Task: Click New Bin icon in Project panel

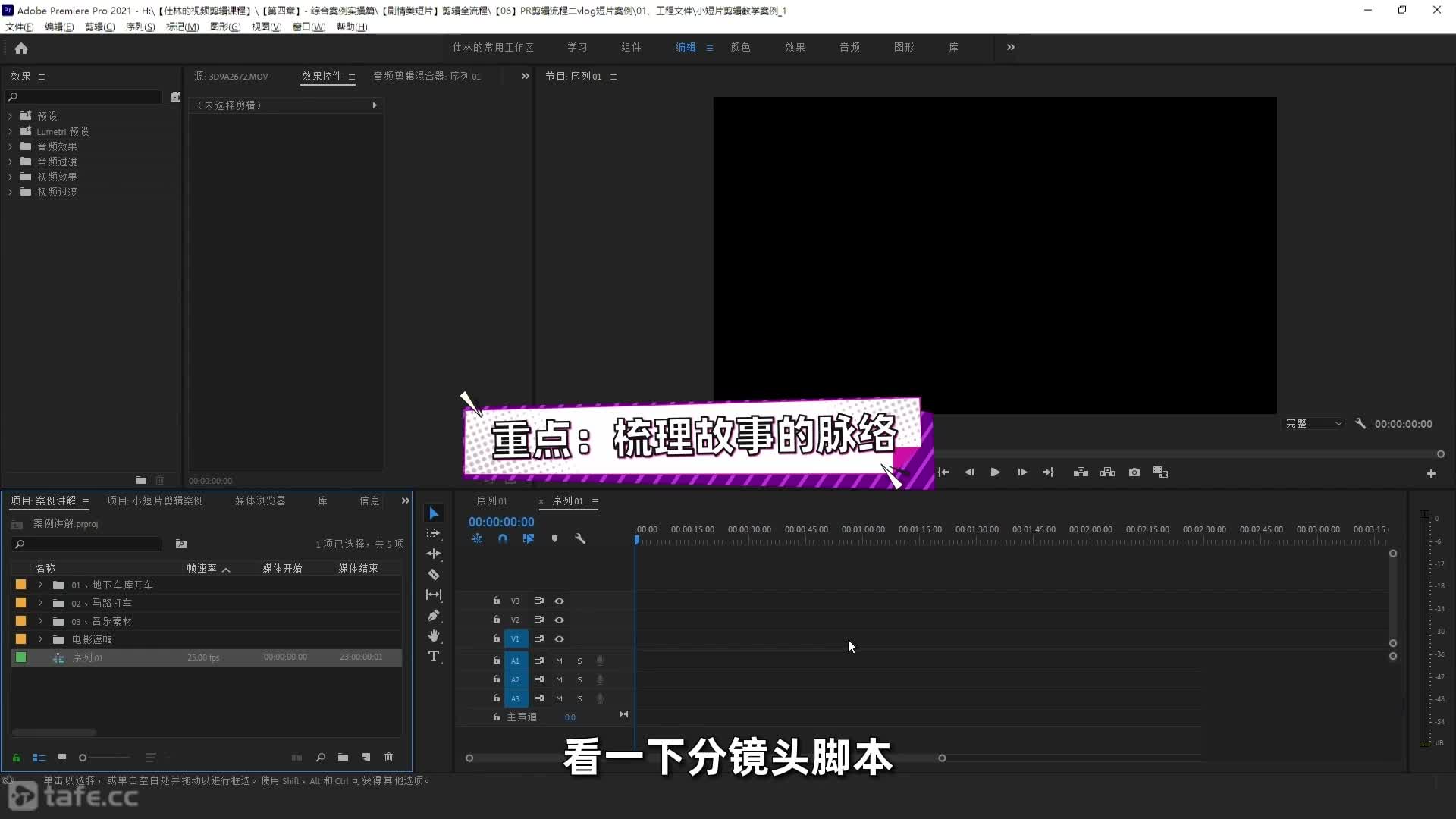Action: pos(343,757)
